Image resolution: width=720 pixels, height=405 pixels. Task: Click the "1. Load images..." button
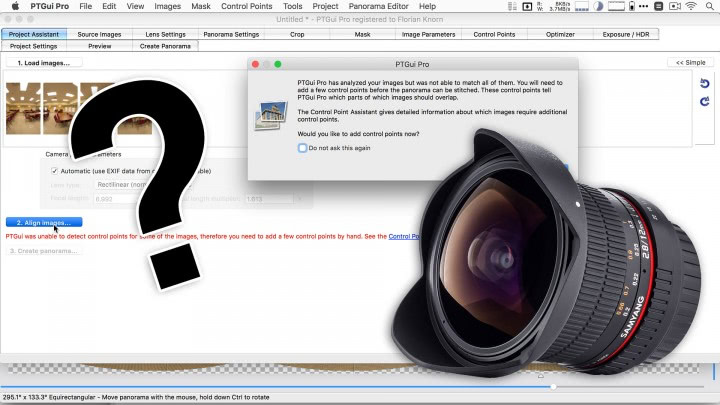[45, 63]
